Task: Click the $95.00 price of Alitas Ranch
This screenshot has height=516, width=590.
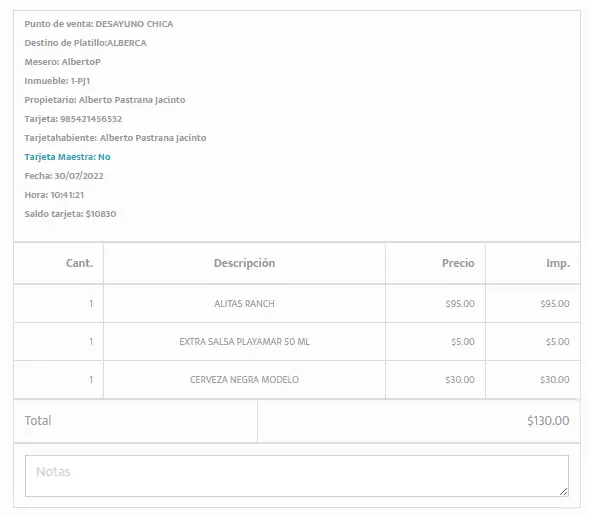Action: [x=460, y=304]
